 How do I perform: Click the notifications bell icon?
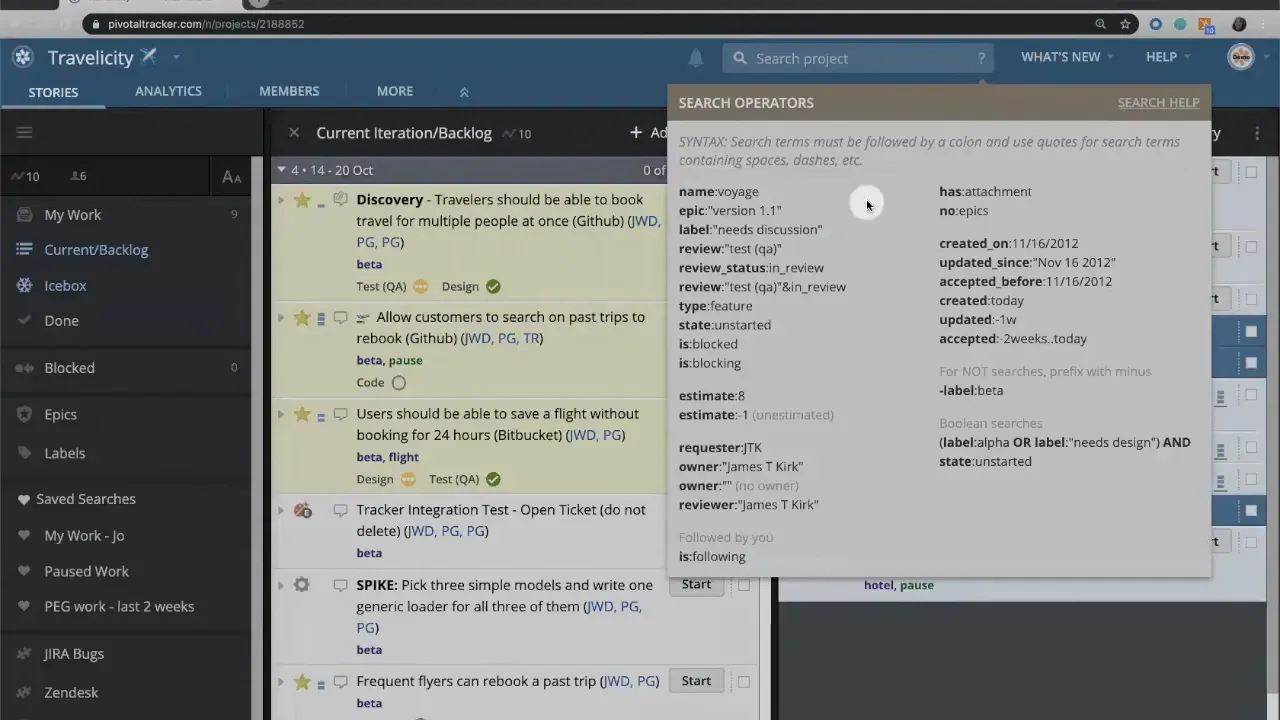pyautogui.click(x=696, y=58)
